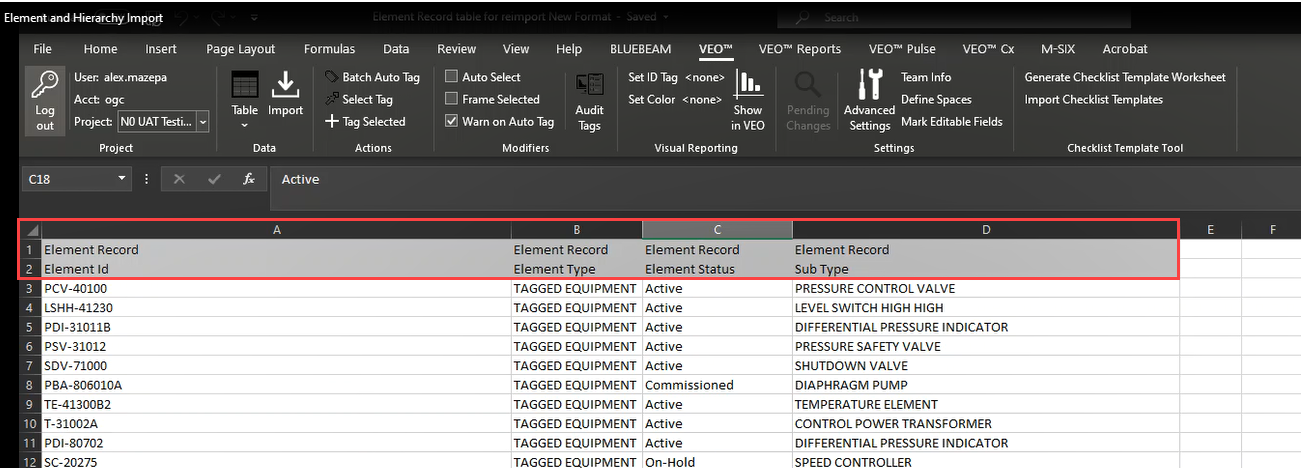Click the Import download icon
The height and width of the screenshot is (468, 1301).
coord(286,88)
